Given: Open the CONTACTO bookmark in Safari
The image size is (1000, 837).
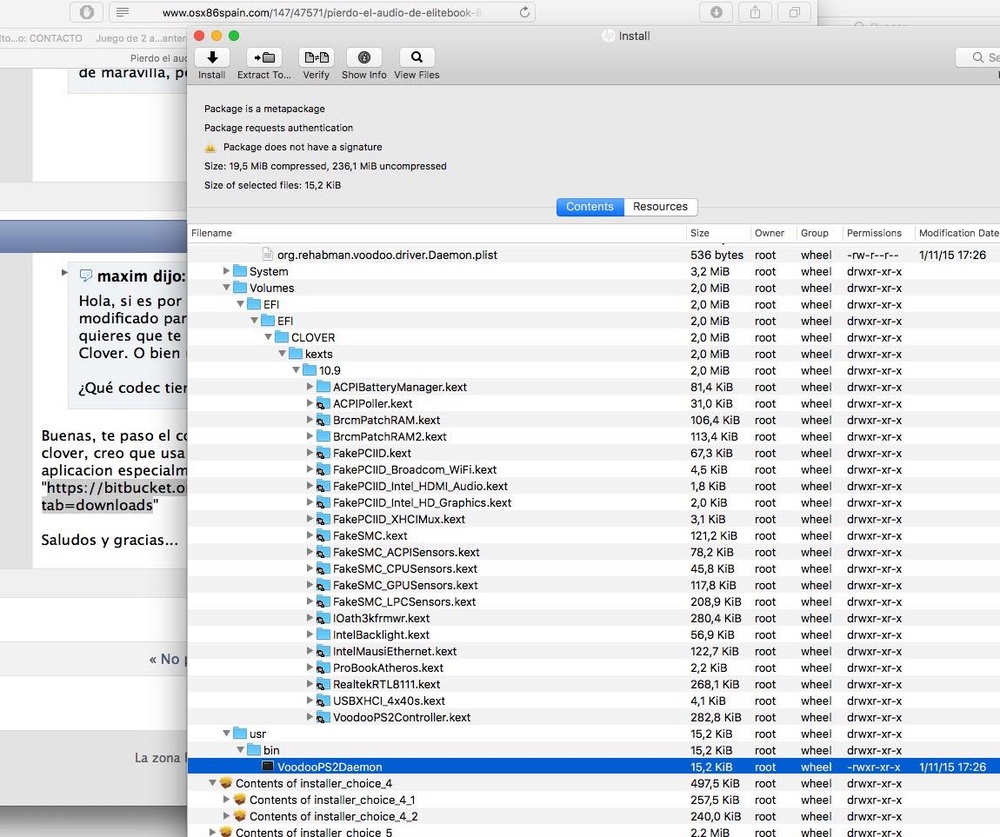Looking at the screenshot, I should (x=42, y=38).
